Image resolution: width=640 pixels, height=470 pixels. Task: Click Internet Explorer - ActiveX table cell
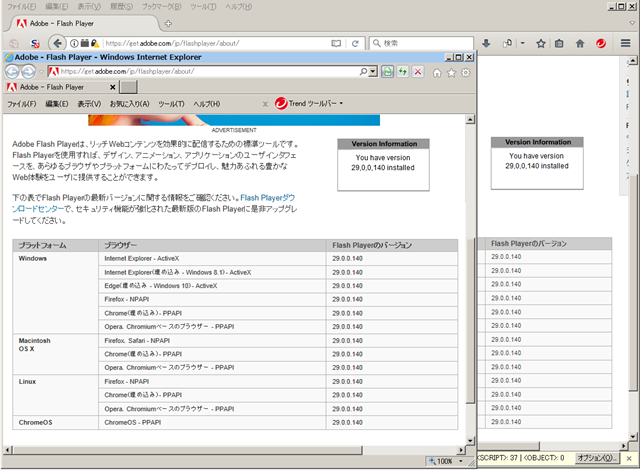click(212, 259)
